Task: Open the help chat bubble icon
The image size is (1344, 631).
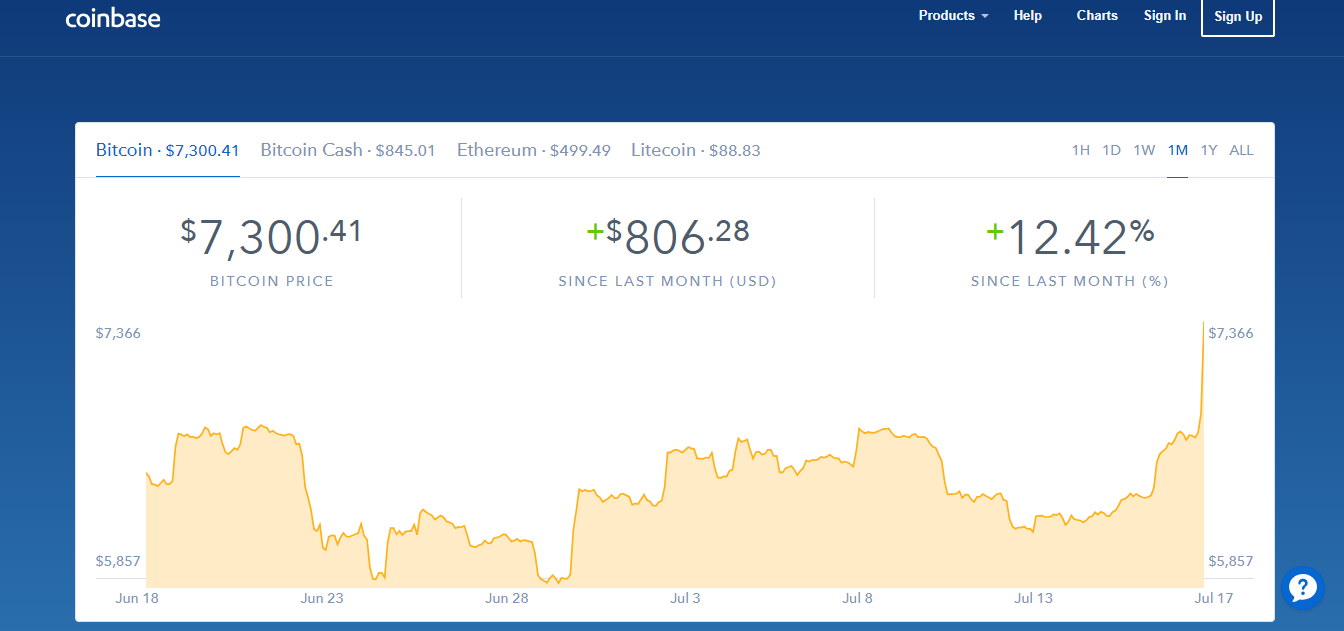Action: [1303, 587]
